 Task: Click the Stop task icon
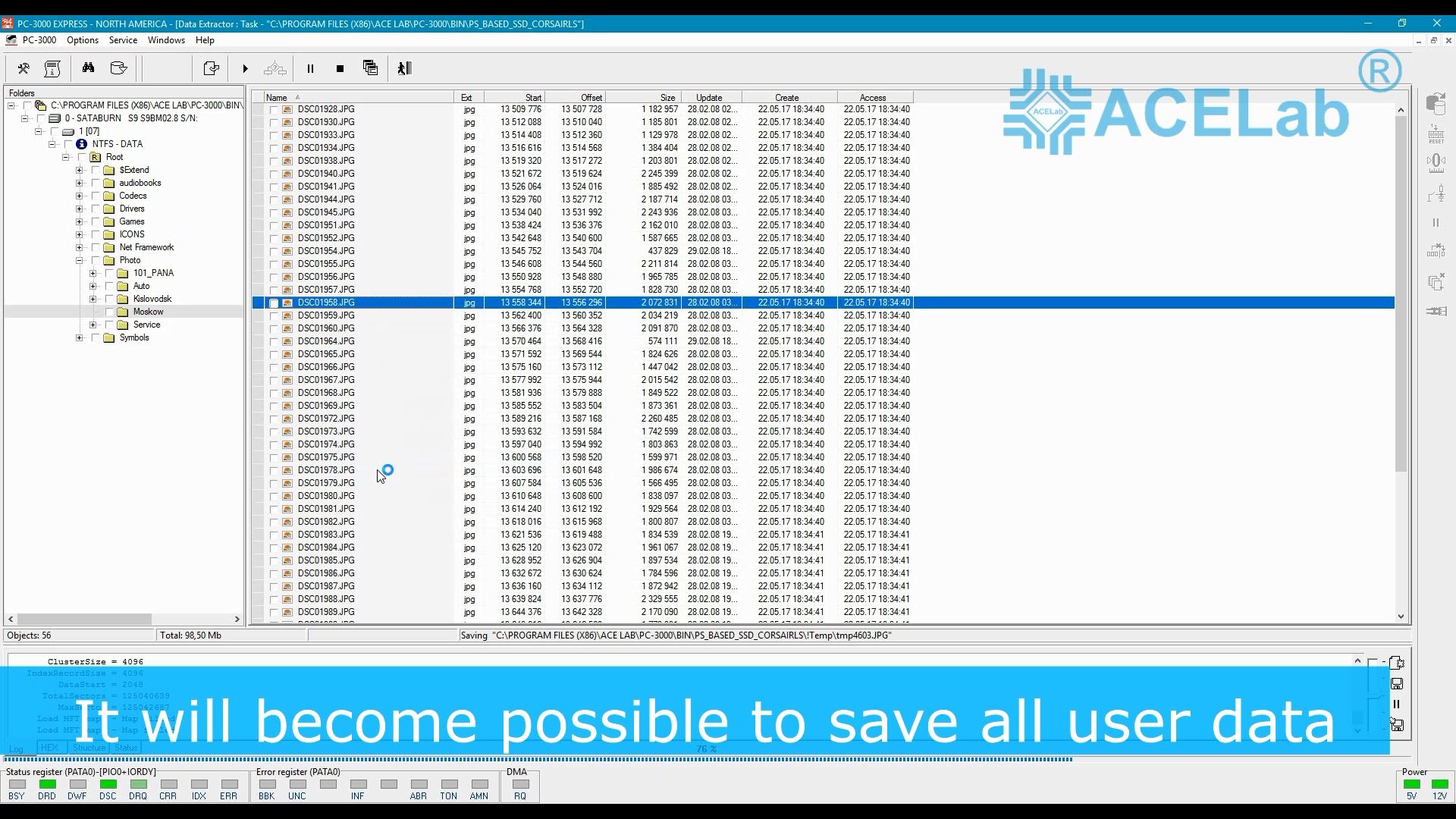(339, 68)
